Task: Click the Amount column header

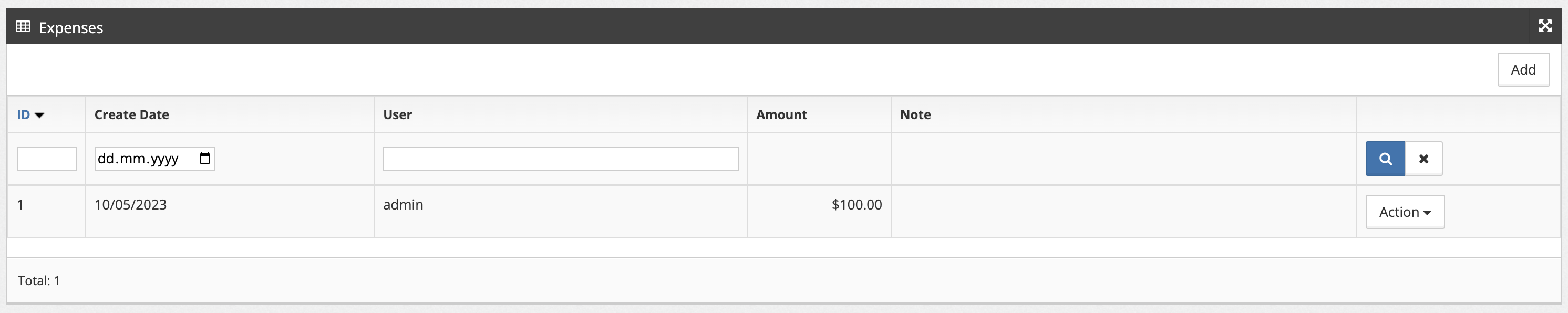Action: click(781, 114)
